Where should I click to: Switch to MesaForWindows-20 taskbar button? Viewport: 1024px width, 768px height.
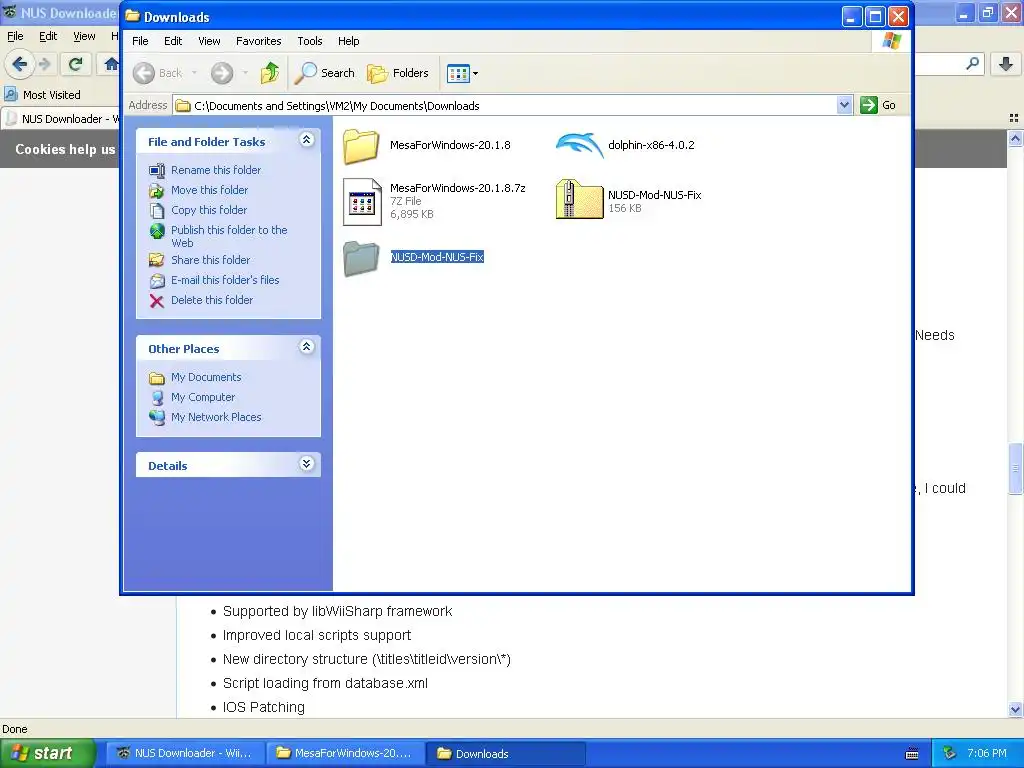click(x=345, y=753)
